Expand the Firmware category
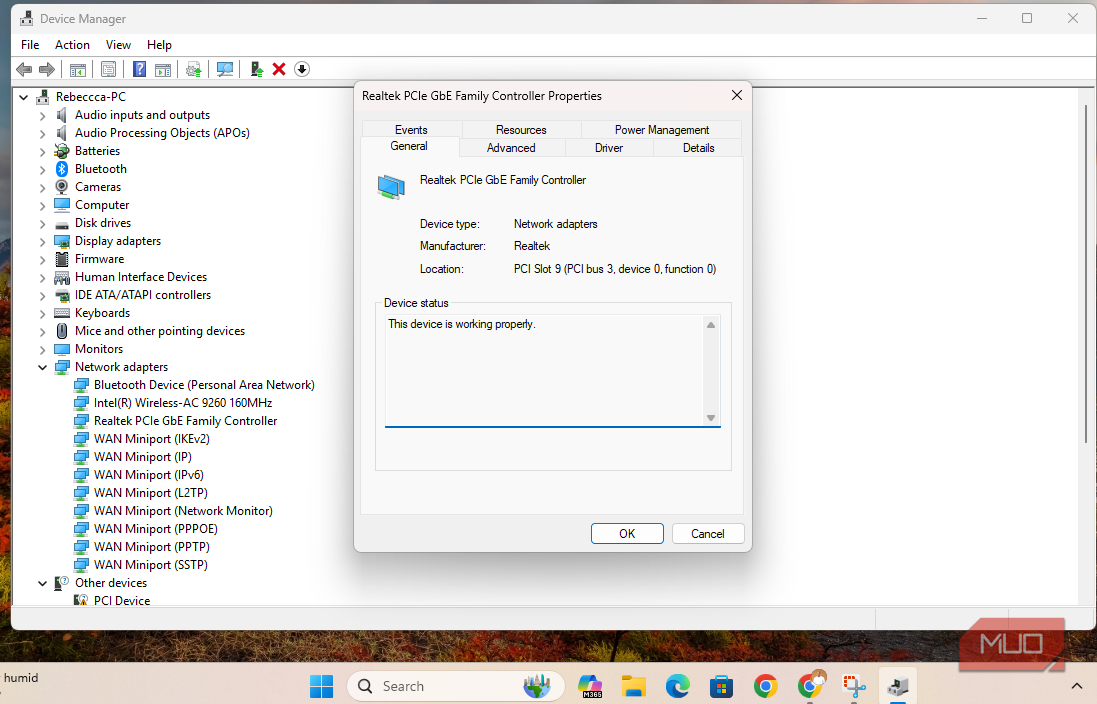The width and height of the screenshot is (1097, 704). pos(43,260)
